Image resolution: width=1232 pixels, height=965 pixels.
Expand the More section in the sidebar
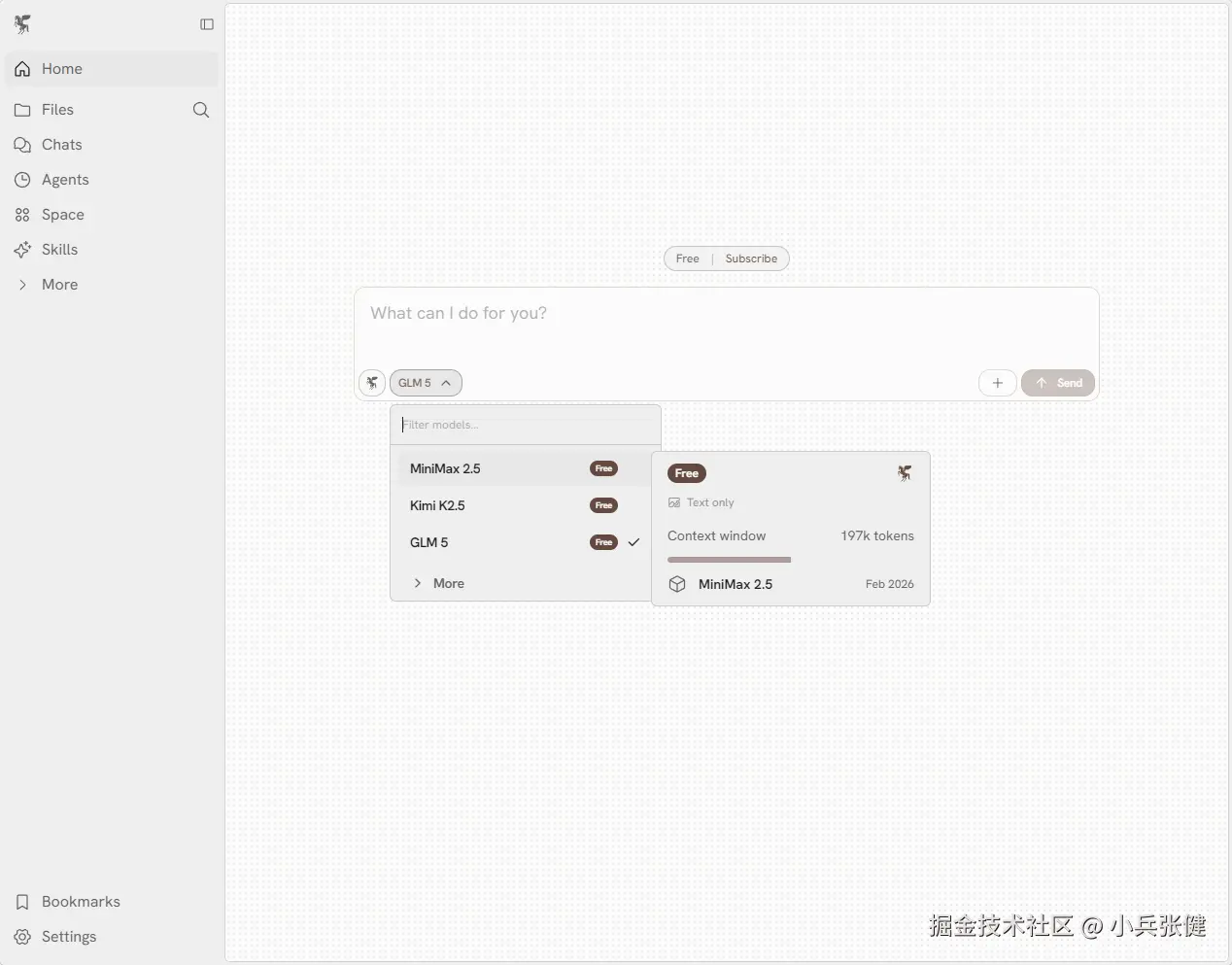pyautogui.click(x=113, y=285)
